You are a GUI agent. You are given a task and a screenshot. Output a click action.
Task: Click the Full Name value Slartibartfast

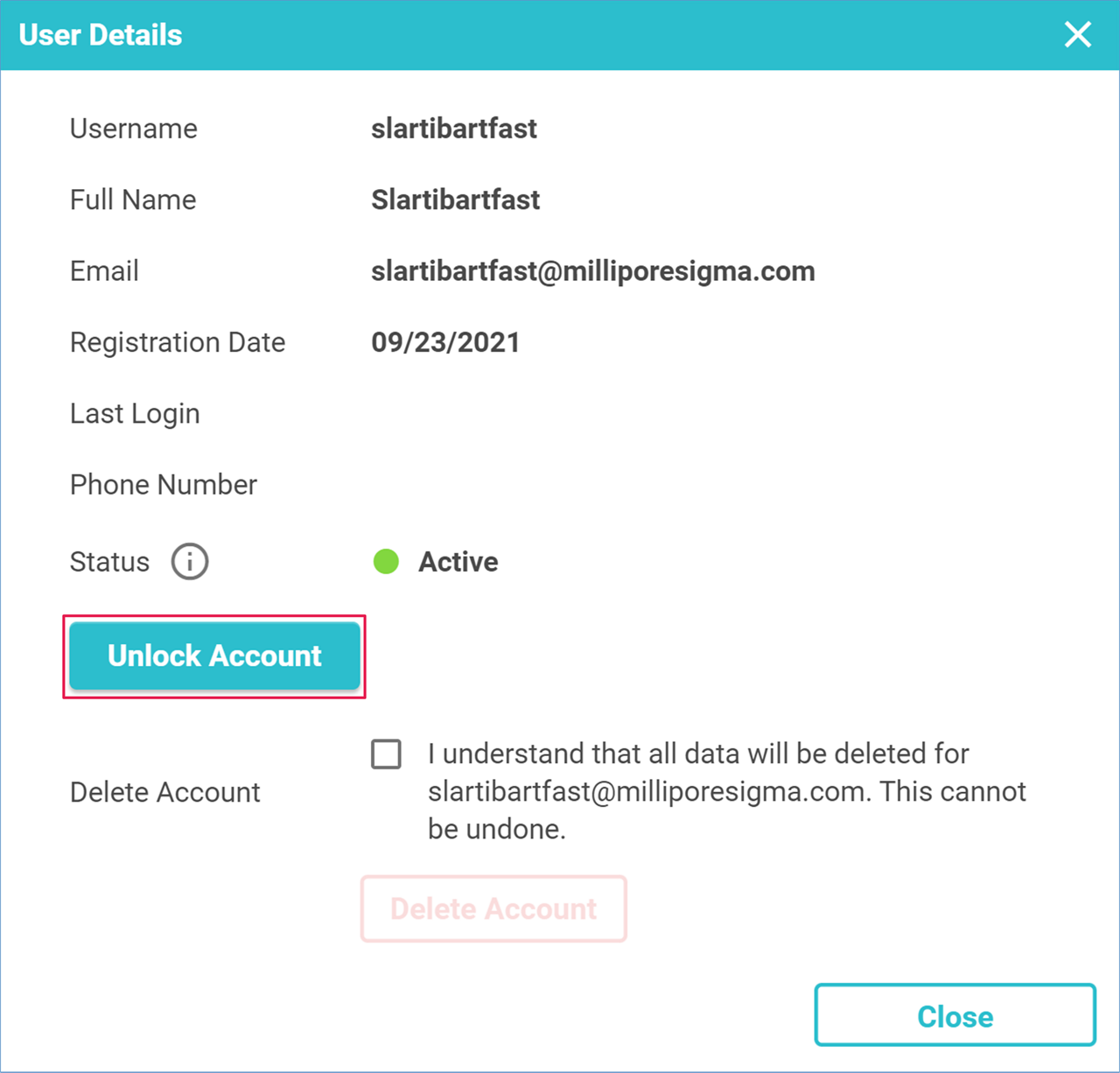[455, 200]
